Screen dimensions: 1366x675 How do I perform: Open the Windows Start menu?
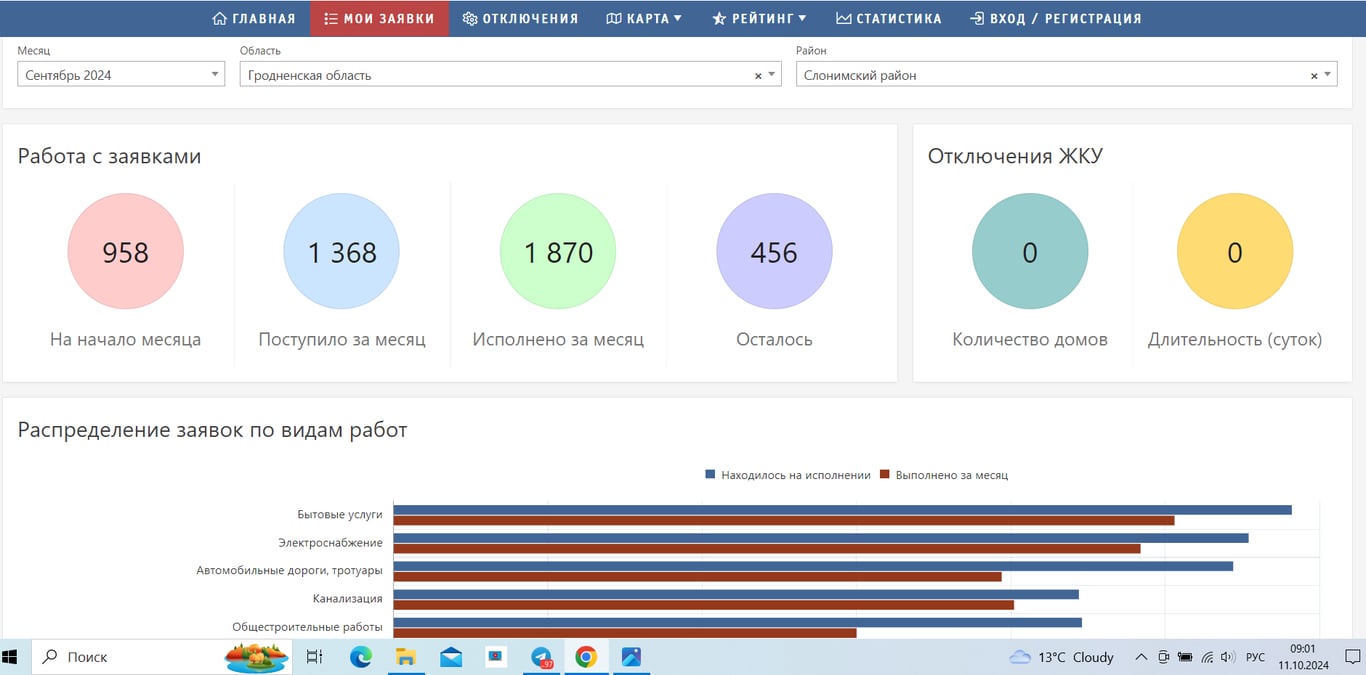(11, 657)
